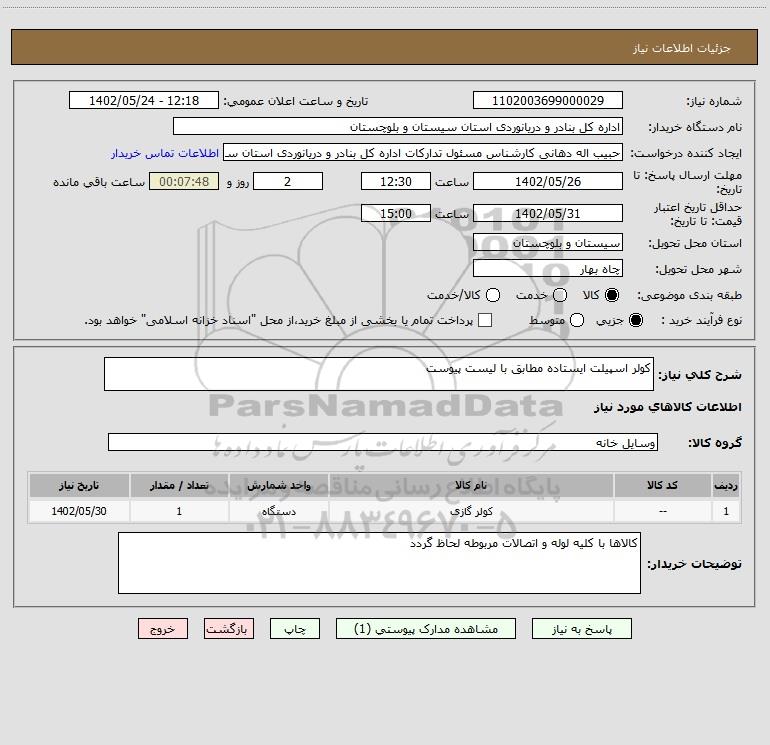Click the general description box کولر اسپیلت
The height and width of the screenshot is (745, 770).
pos(379,374)
